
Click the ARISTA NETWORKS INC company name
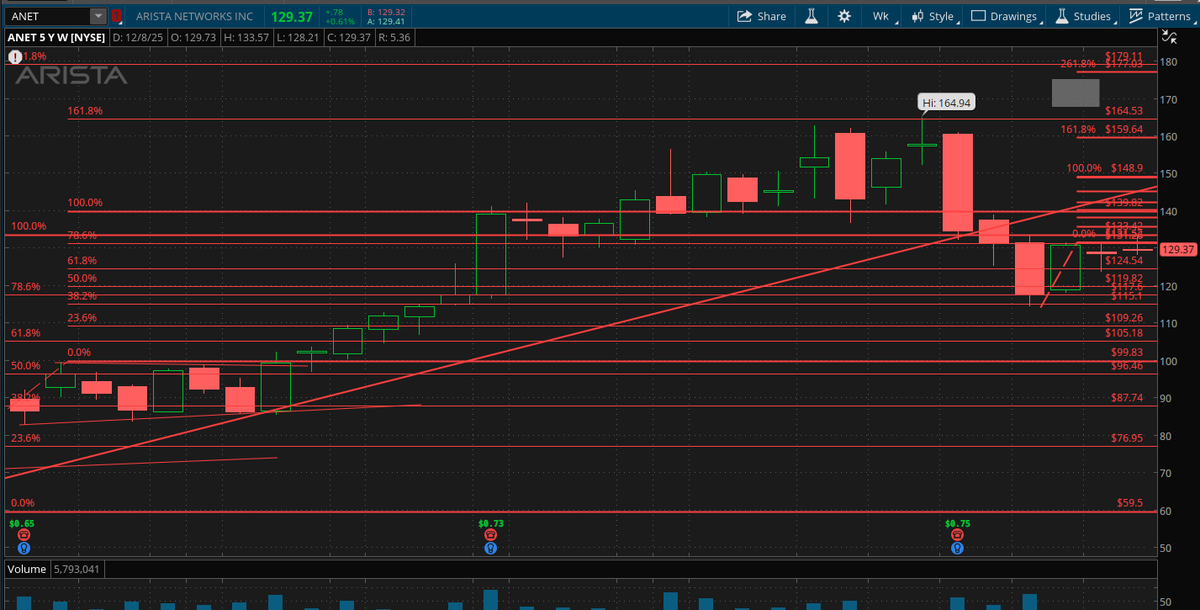pyautogui.click(x=196, y=16)
